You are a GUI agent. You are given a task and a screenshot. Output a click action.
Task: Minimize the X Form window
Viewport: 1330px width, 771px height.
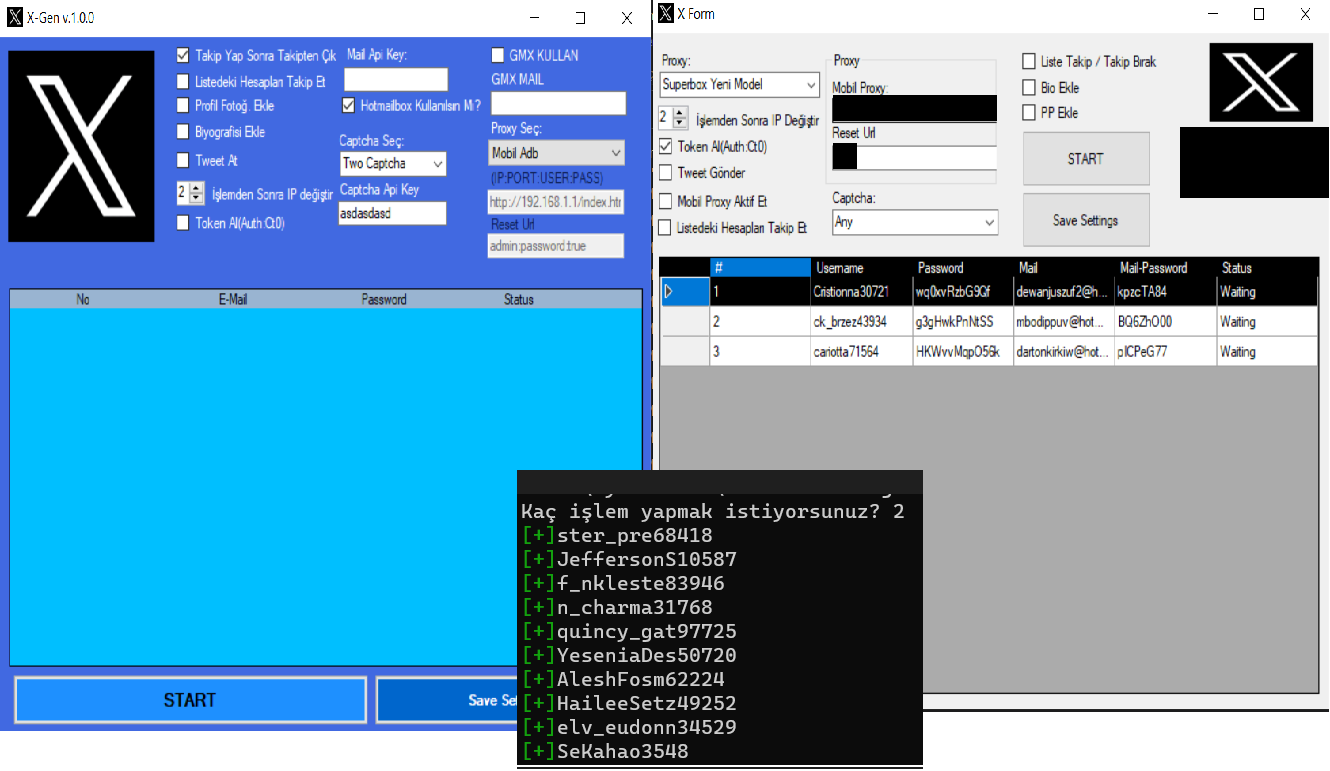pos(1213,14)
